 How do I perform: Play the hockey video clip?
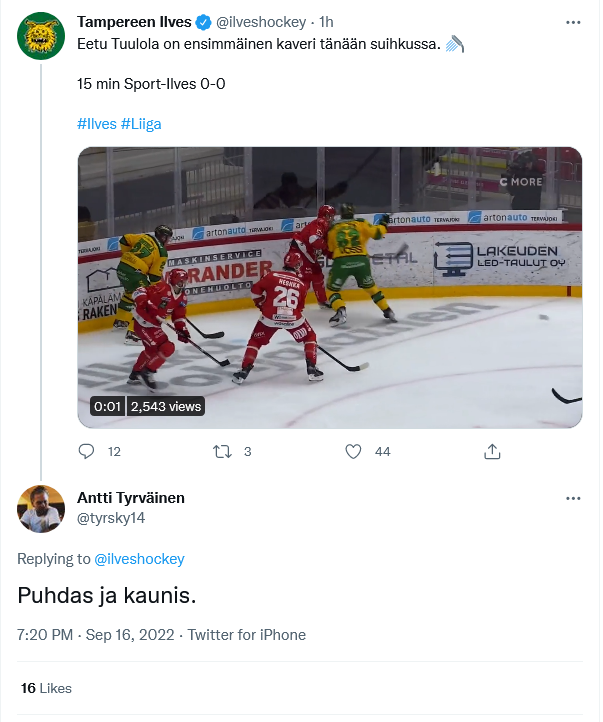point(330,288)
